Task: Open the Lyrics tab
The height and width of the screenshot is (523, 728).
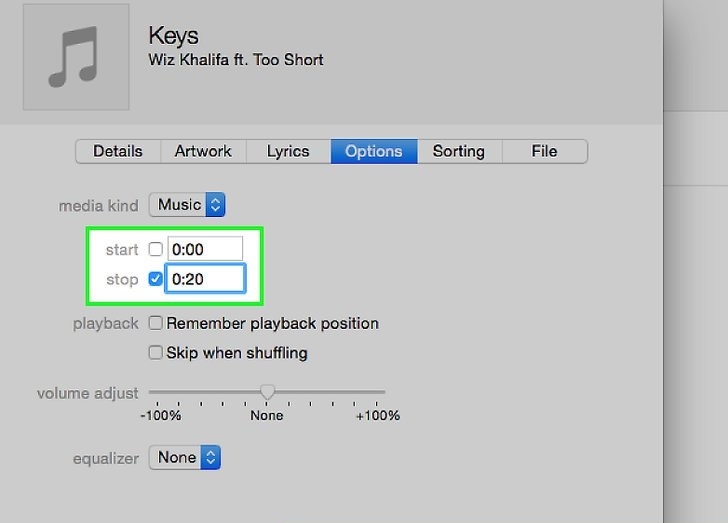Action: pyautogui.click(x=288, y=151)
